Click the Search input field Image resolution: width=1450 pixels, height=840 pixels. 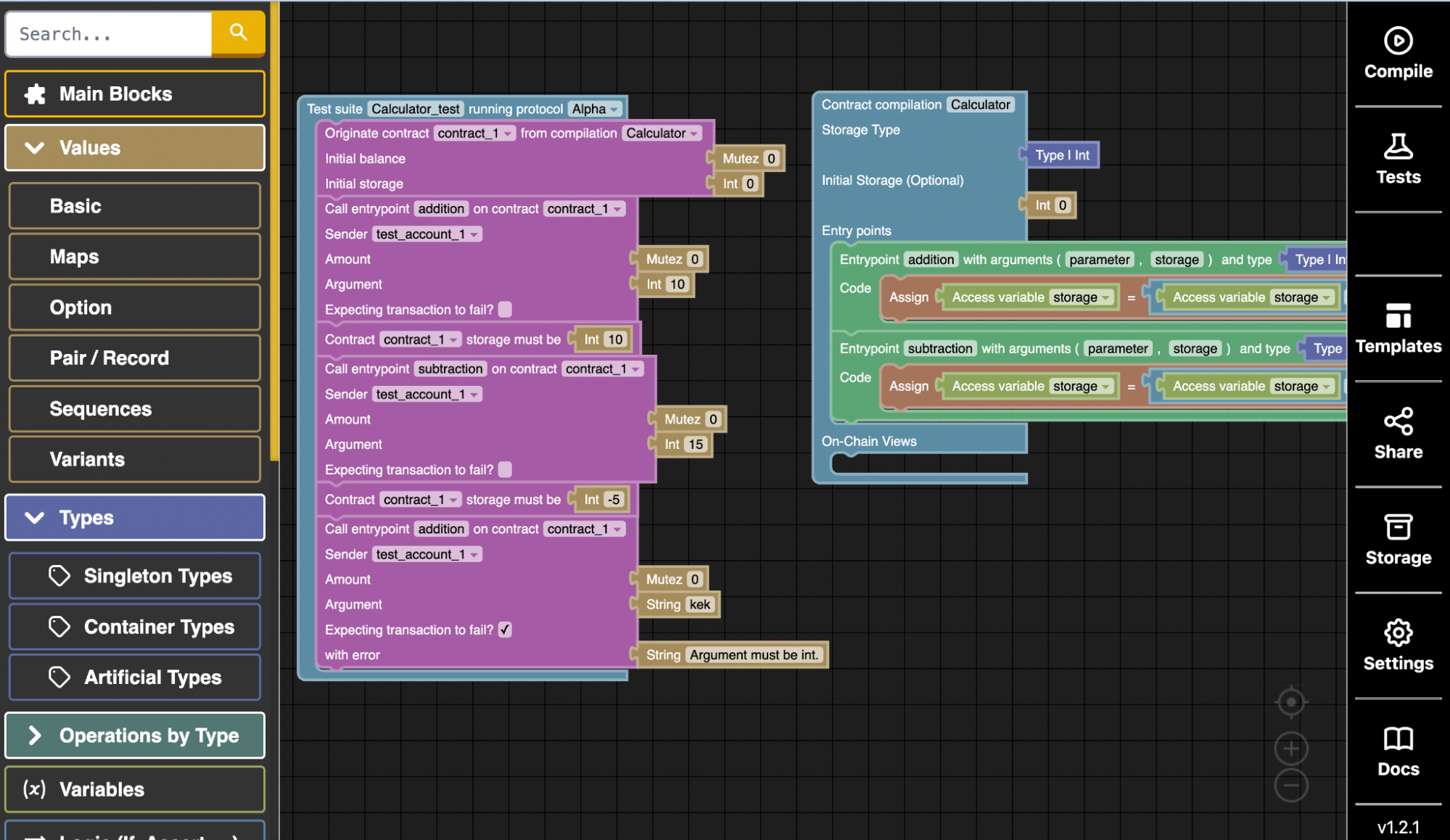(x=109, y=34)
